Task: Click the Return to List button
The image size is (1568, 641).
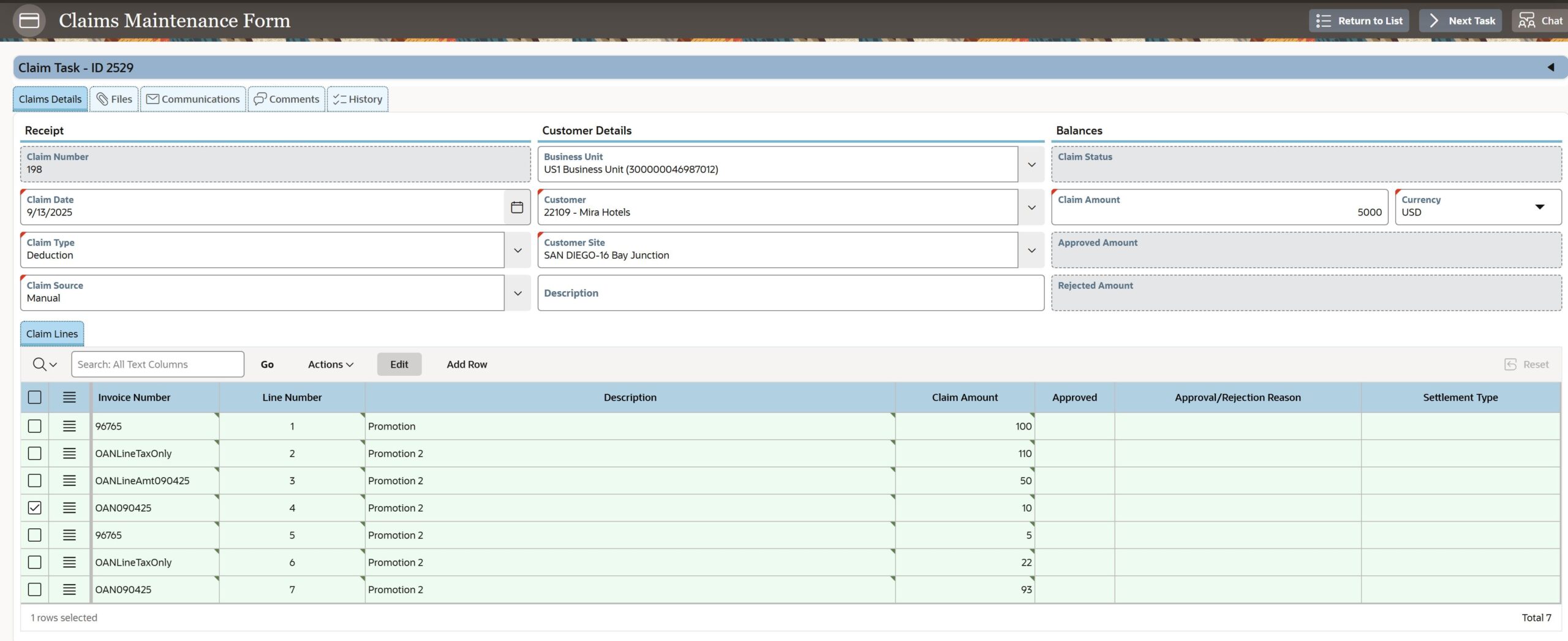Action: click(x=1359, y=21)
